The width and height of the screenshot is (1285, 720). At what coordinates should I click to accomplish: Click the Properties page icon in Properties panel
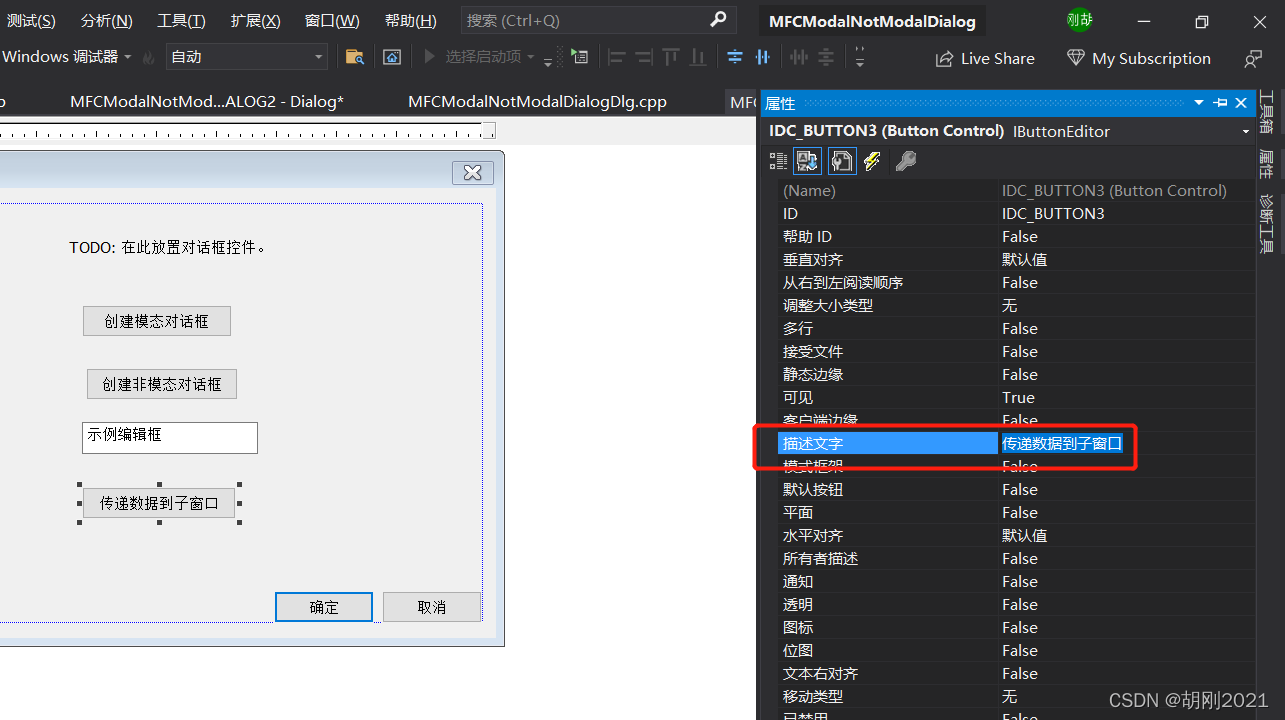point(841,161)
